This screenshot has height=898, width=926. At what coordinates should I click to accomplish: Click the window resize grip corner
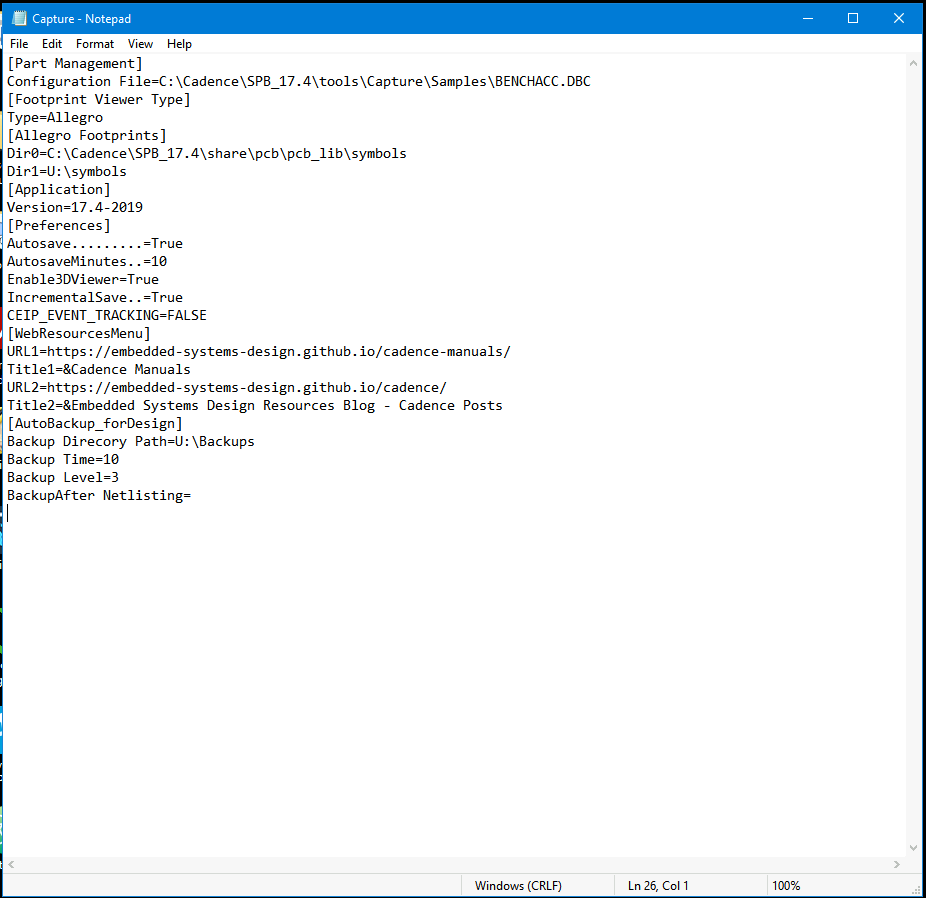click(917, 890)
